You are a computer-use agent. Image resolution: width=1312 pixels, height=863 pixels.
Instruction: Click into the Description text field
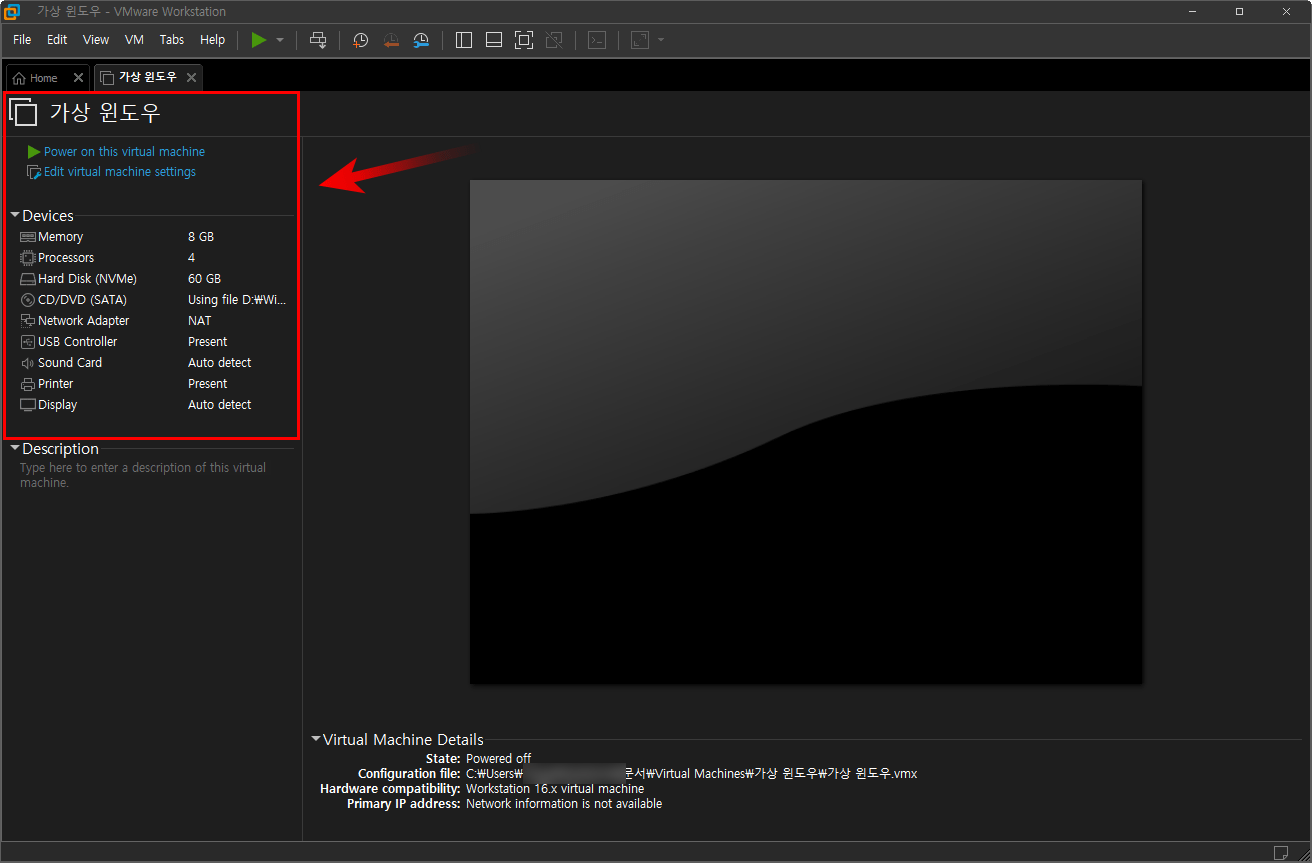click(156, 475)
